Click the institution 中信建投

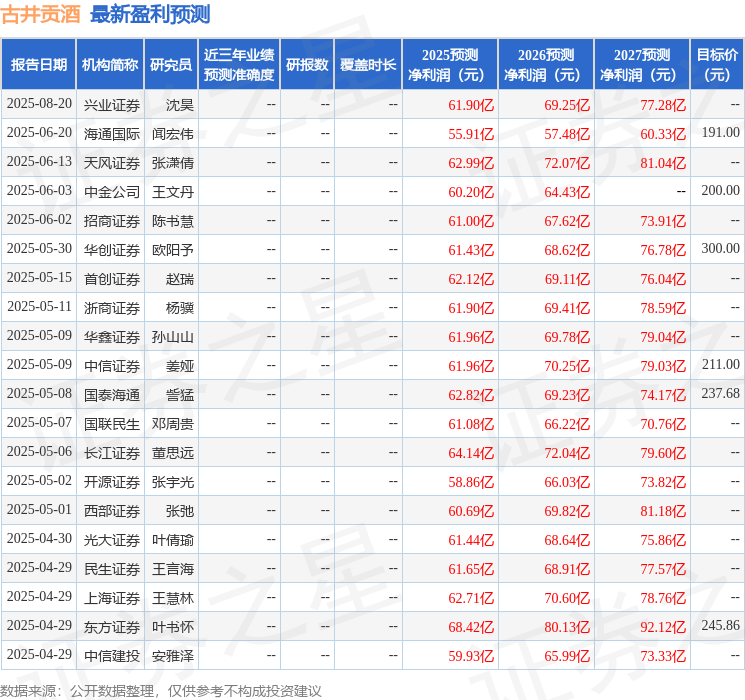[112, 656]
